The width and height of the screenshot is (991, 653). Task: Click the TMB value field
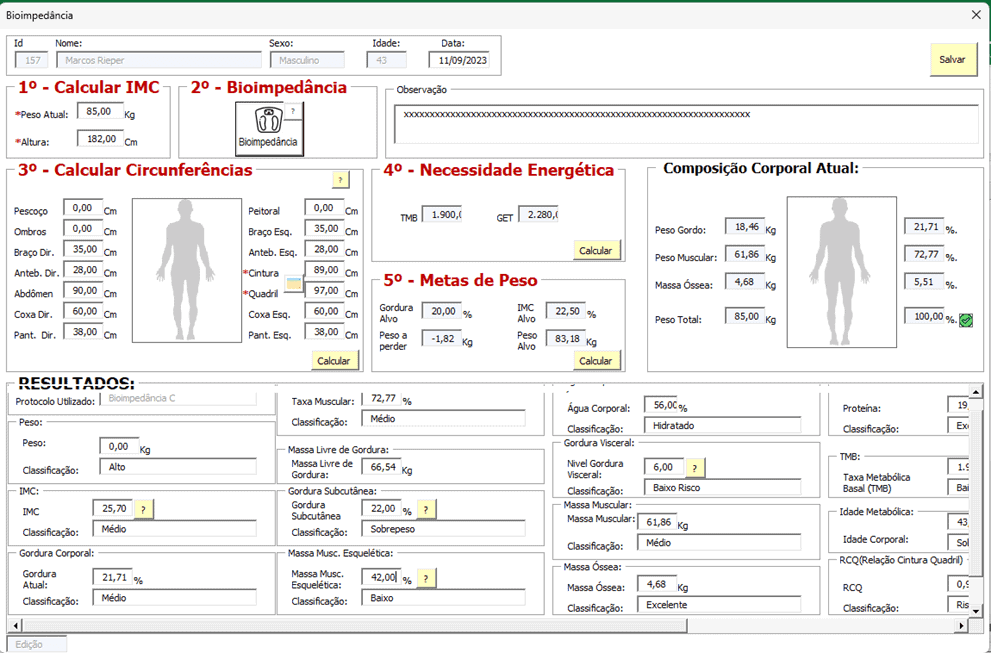pos(442,214)
